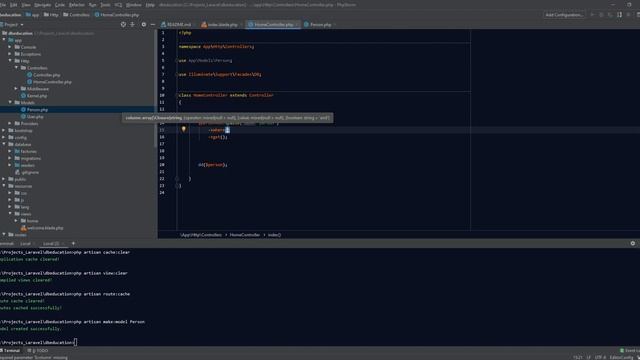Screen dimensions: 640x360
Task: Click Controller.php file icon in tree
Action: (x=29, y=75)
